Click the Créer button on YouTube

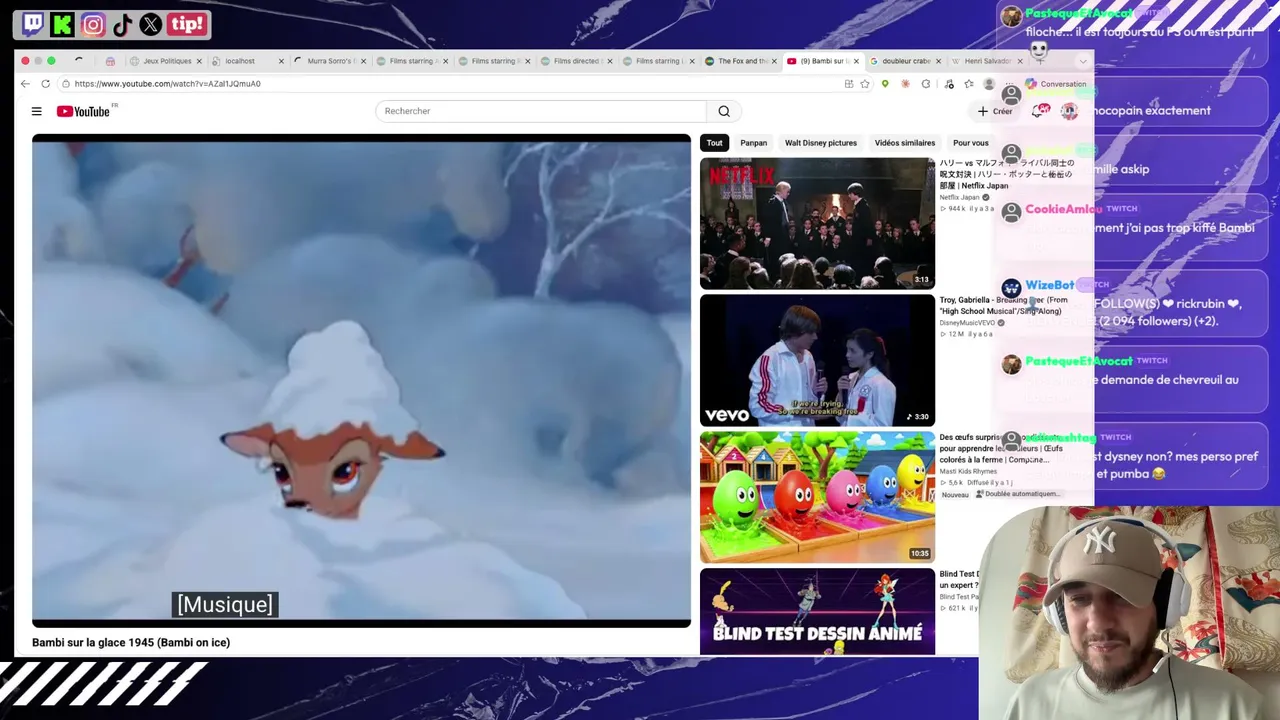click(x=995, y=111)
